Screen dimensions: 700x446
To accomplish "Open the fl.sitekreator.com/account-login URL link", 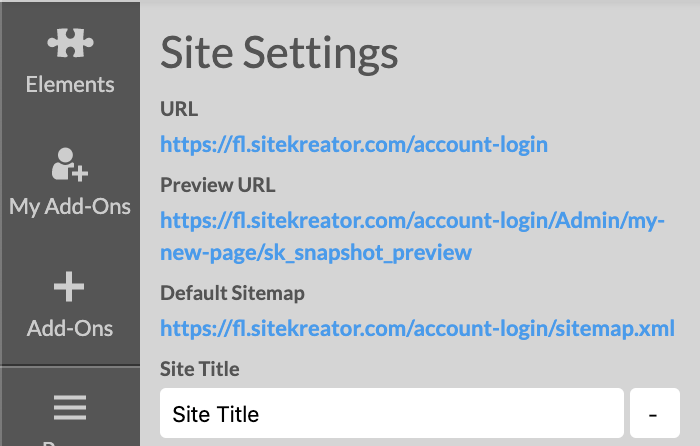I will (x=354, y=145).
